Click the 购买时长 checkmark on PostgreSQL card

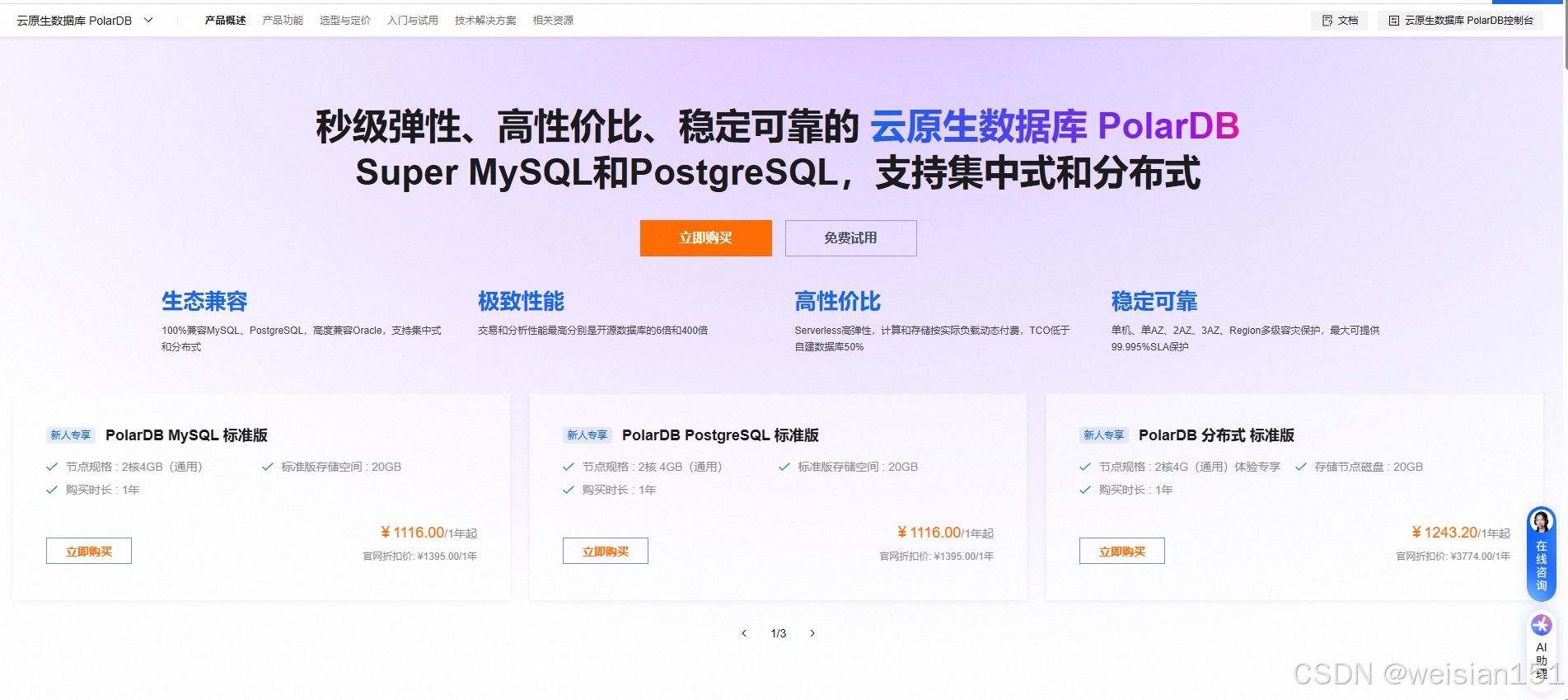click(x=569, y=490)
